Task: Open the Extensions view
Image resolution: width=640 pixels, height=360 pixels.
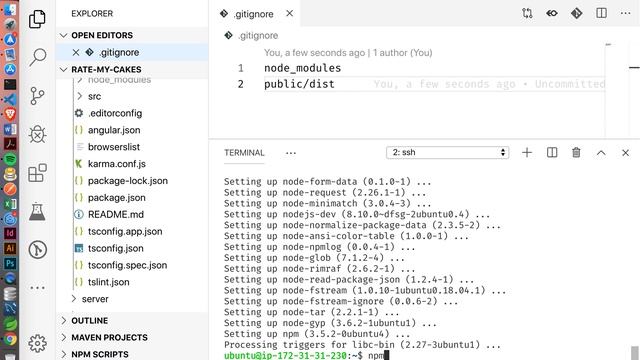Action: [x=38, y=173]
